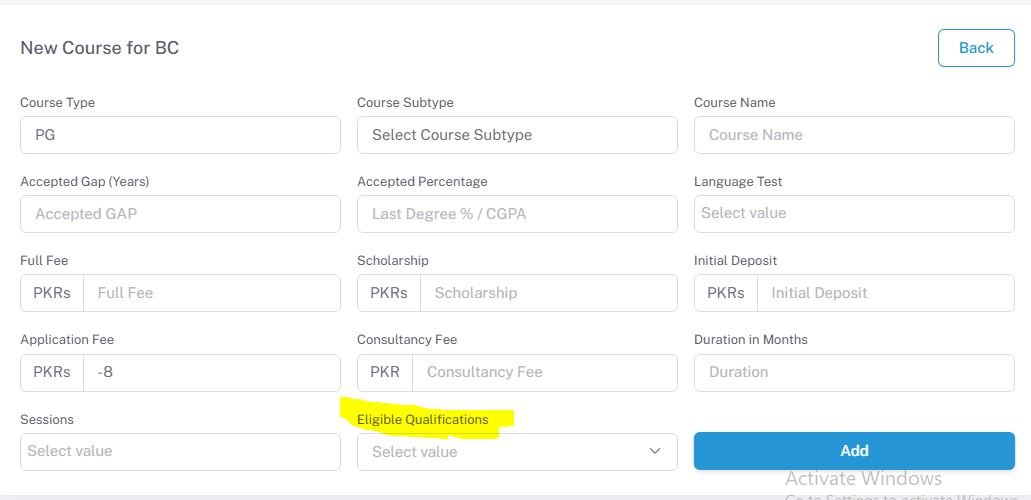Open the Language Test select field
This screenshot has height=500, width=1031.
(x=854, y=214)
